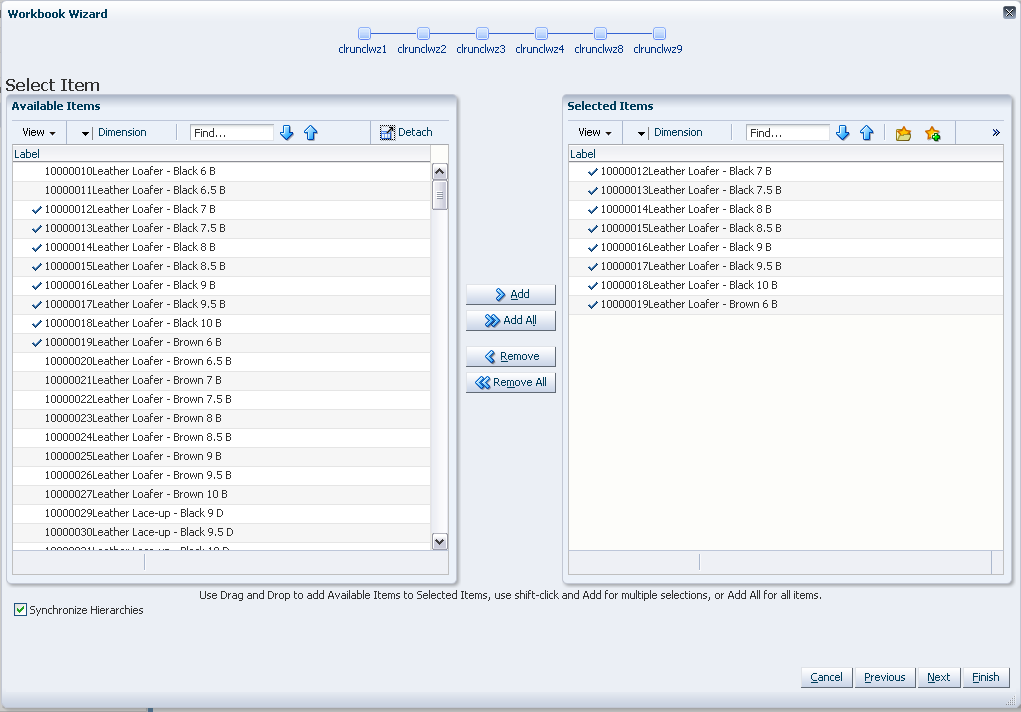The image size is (1021, 712).
Task: Click the Available Items scroll up arrow
Action: pyautogui.click(x=440, y=172)
